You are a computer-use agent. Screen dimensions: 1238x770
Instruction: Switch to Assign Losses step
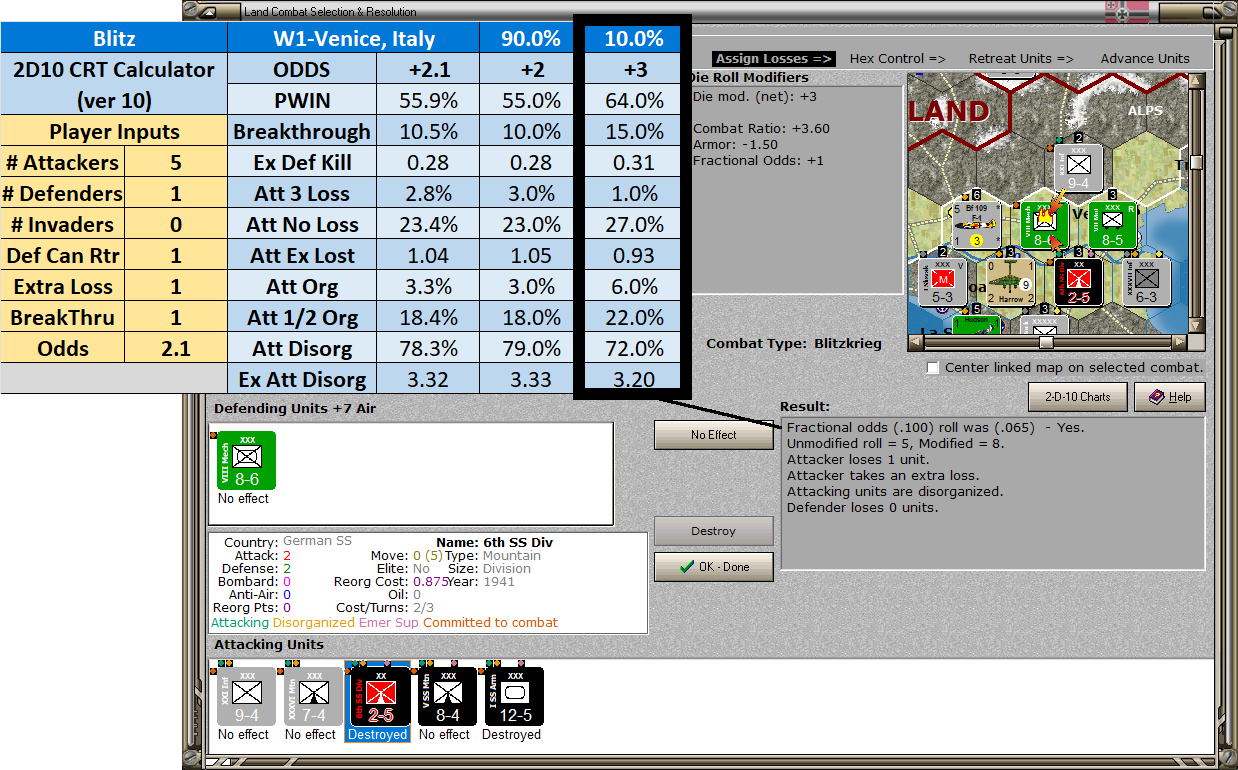[x=774, y=58]
